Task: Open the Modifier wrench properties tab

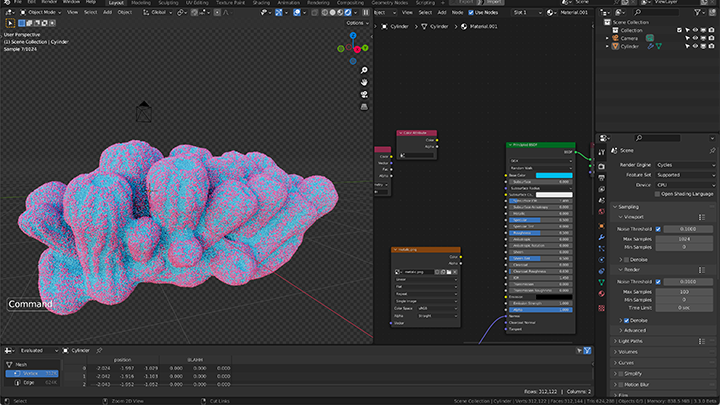Action: [x=602, y=237]
